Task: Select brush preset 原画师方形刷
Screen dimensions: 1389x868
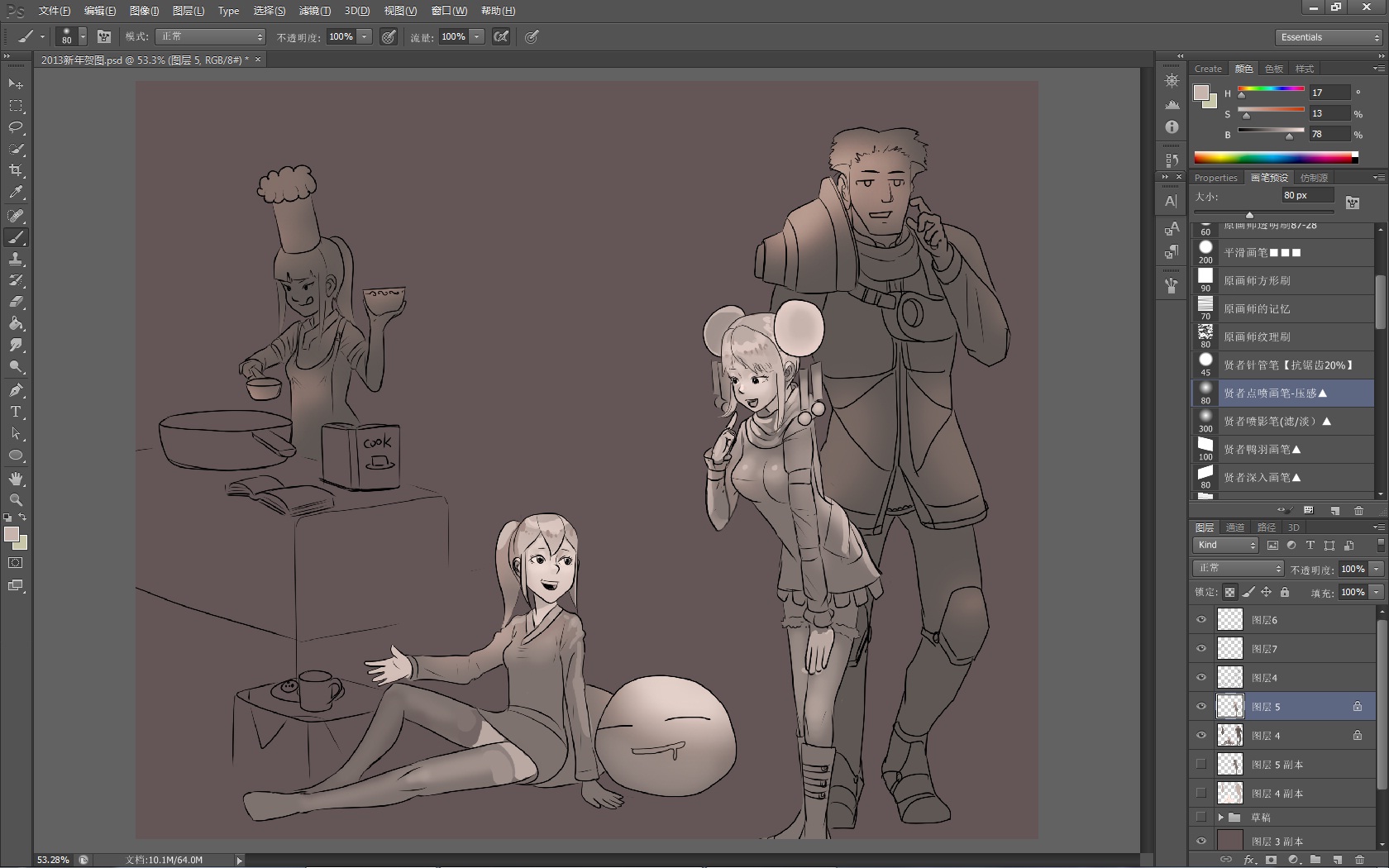Action: click(1282, 281)
